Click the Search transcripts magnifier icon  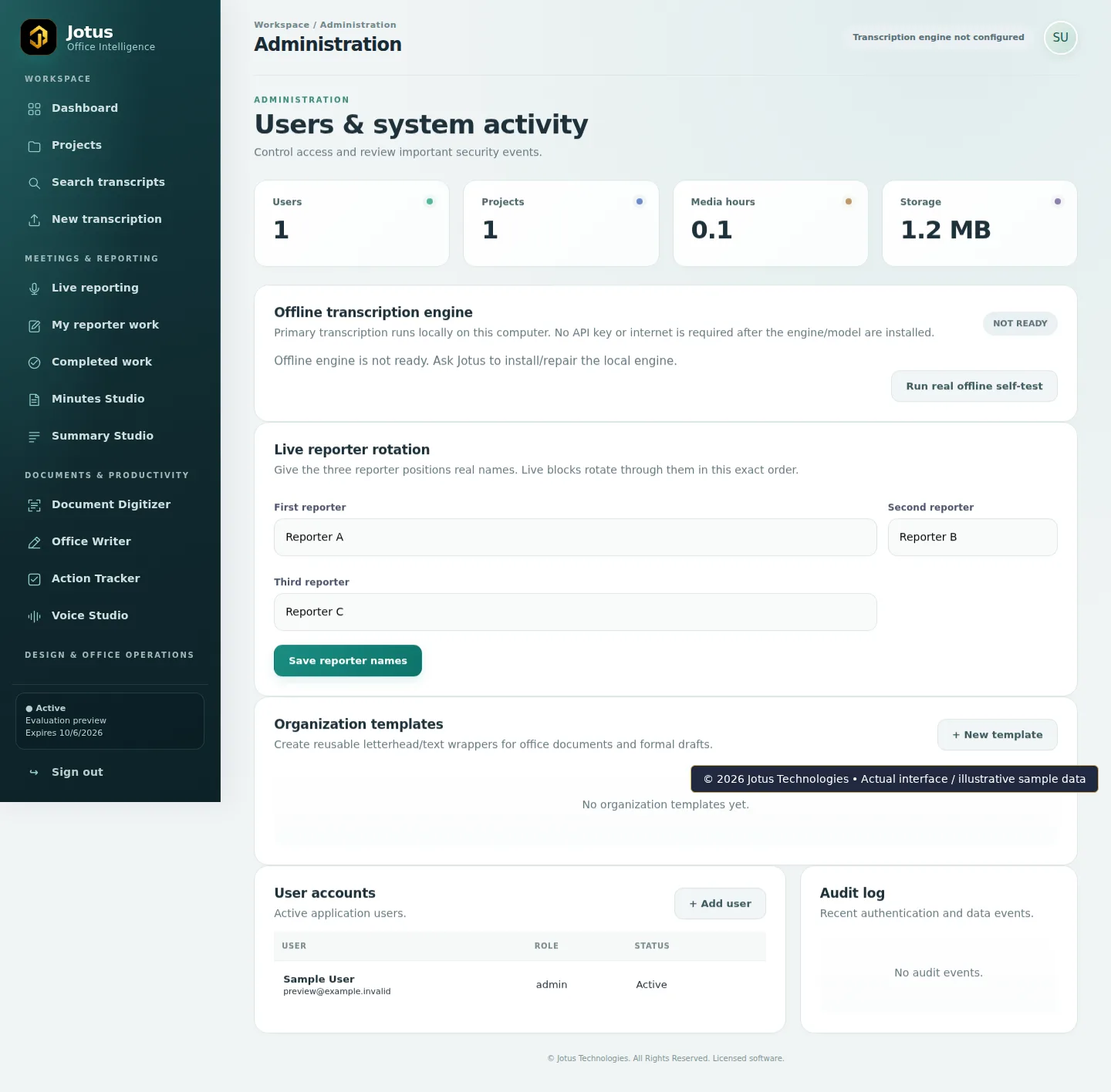click(x=34, y=183)
